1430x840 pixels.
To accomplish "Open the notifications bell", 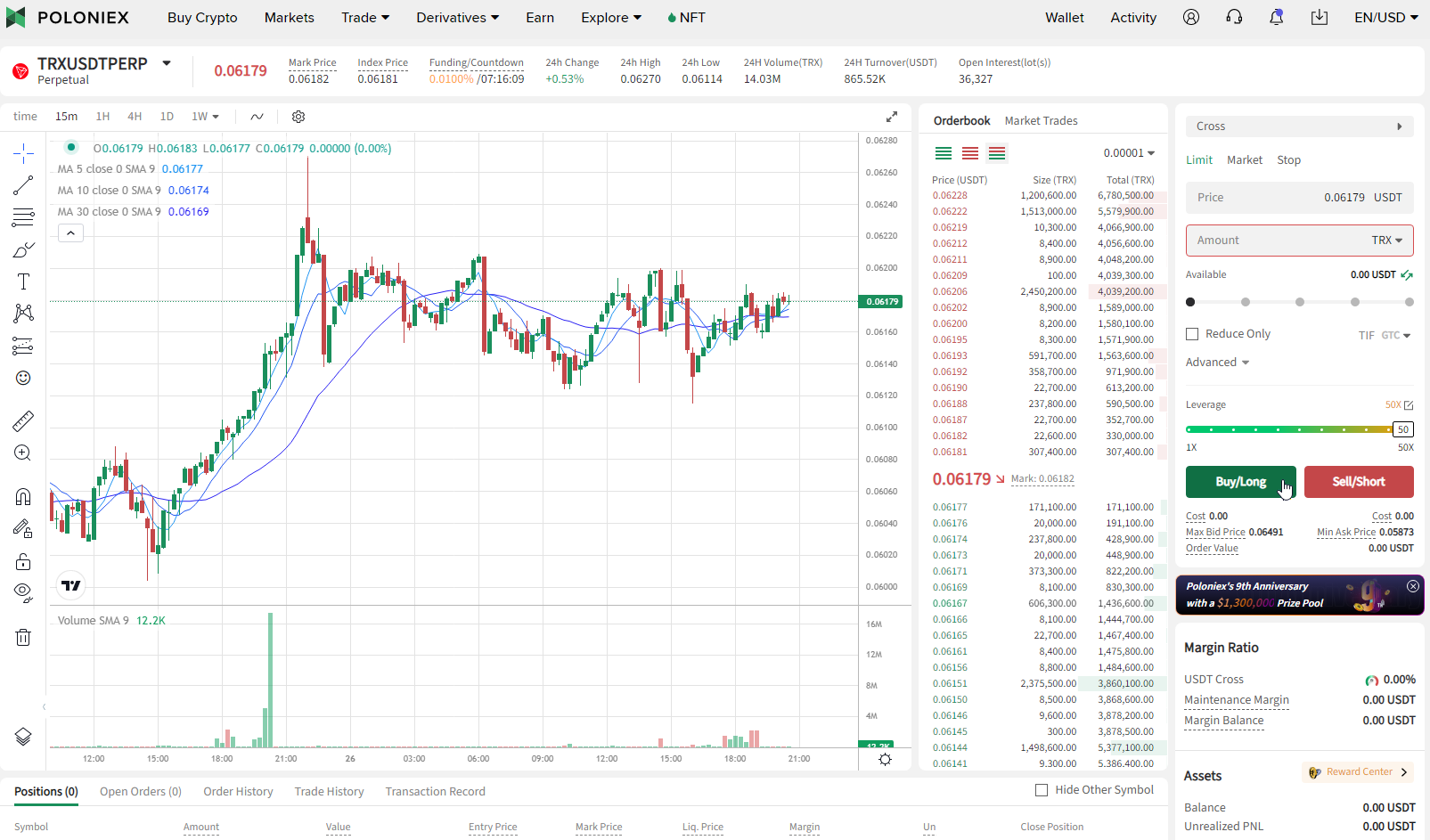I will tap(1277, 17).
